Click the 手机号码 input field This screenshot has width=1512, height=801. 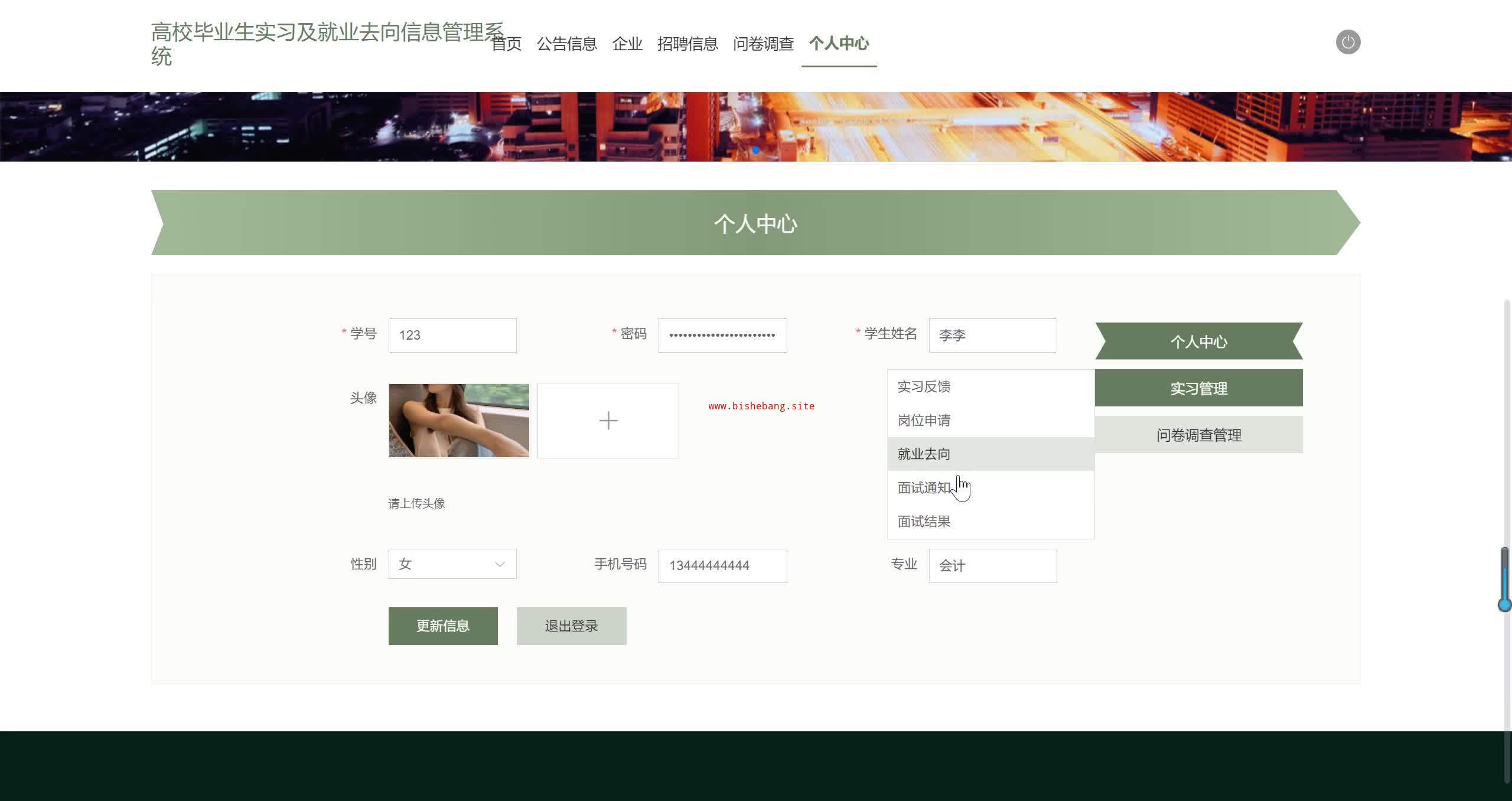point(722,566)
